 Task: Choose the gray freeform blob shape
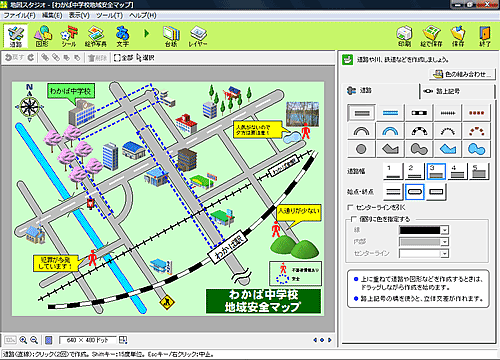[419, 149]
